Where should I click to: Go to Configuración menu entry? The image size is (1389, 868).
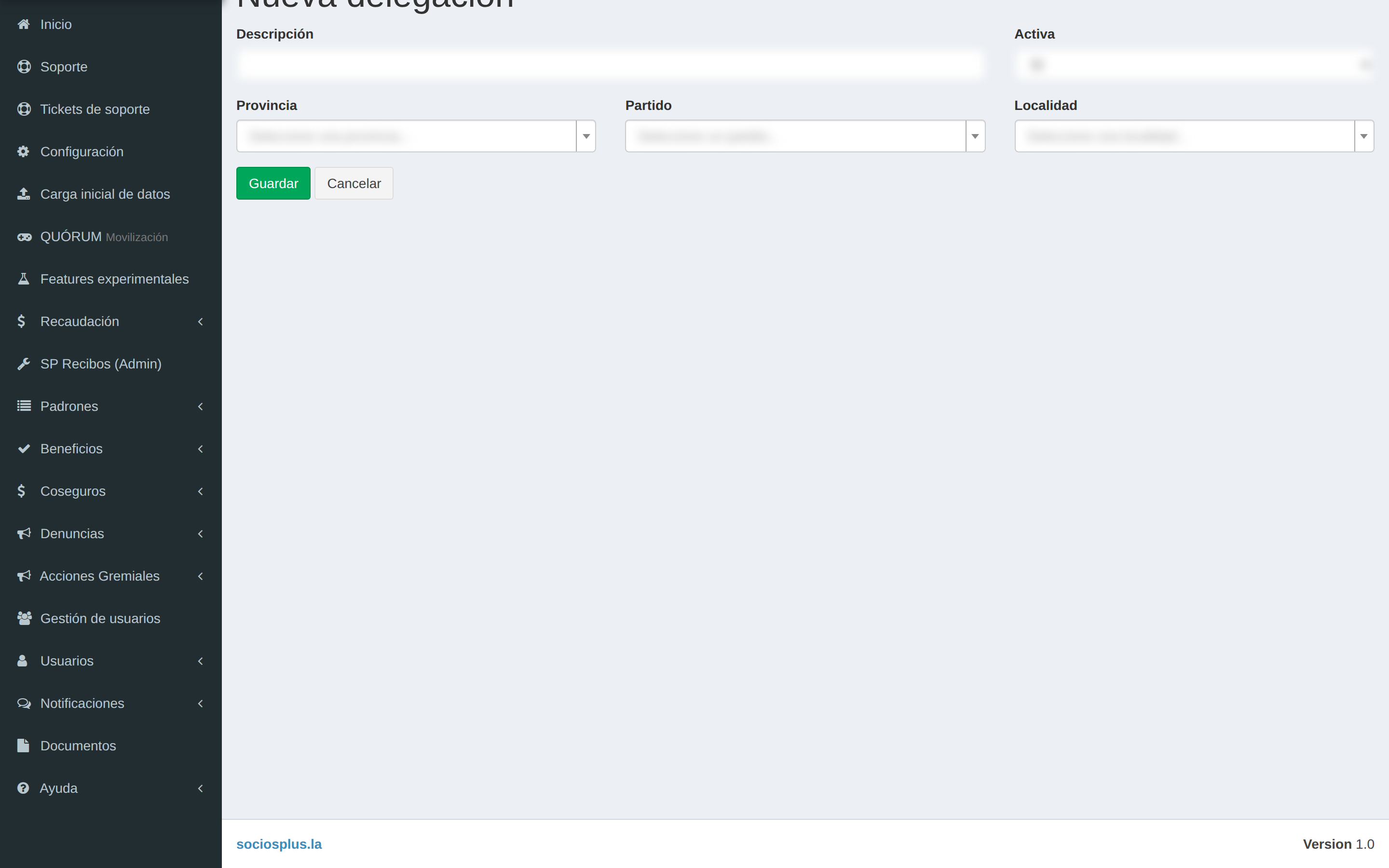click(x=111, y=151)
